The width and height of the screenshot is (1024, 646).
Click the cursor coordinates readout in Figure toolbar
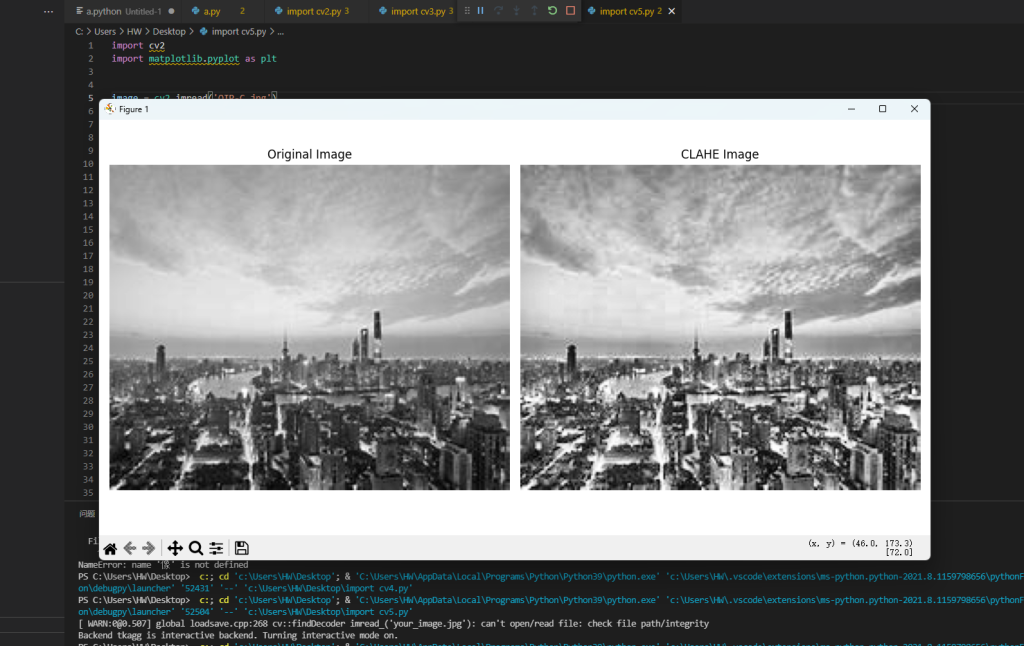click(860, 547)
